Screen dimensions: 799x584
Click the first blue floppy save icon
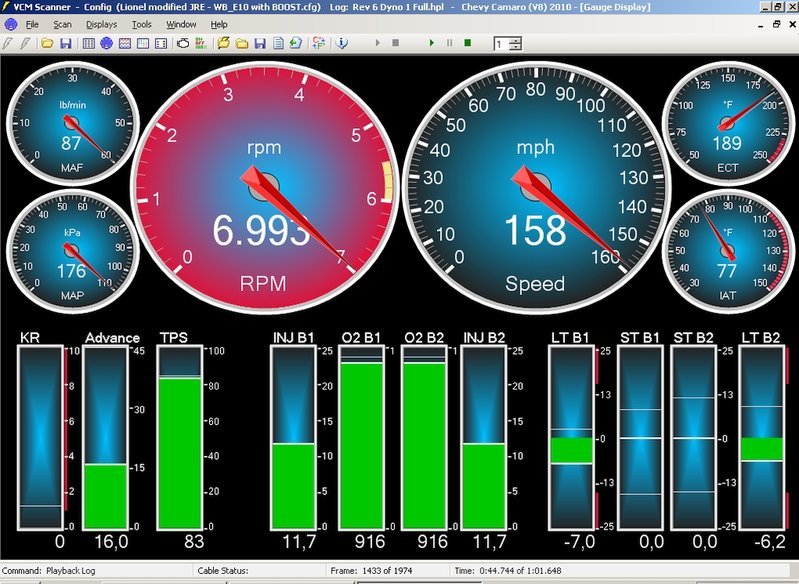pos(66,44)
